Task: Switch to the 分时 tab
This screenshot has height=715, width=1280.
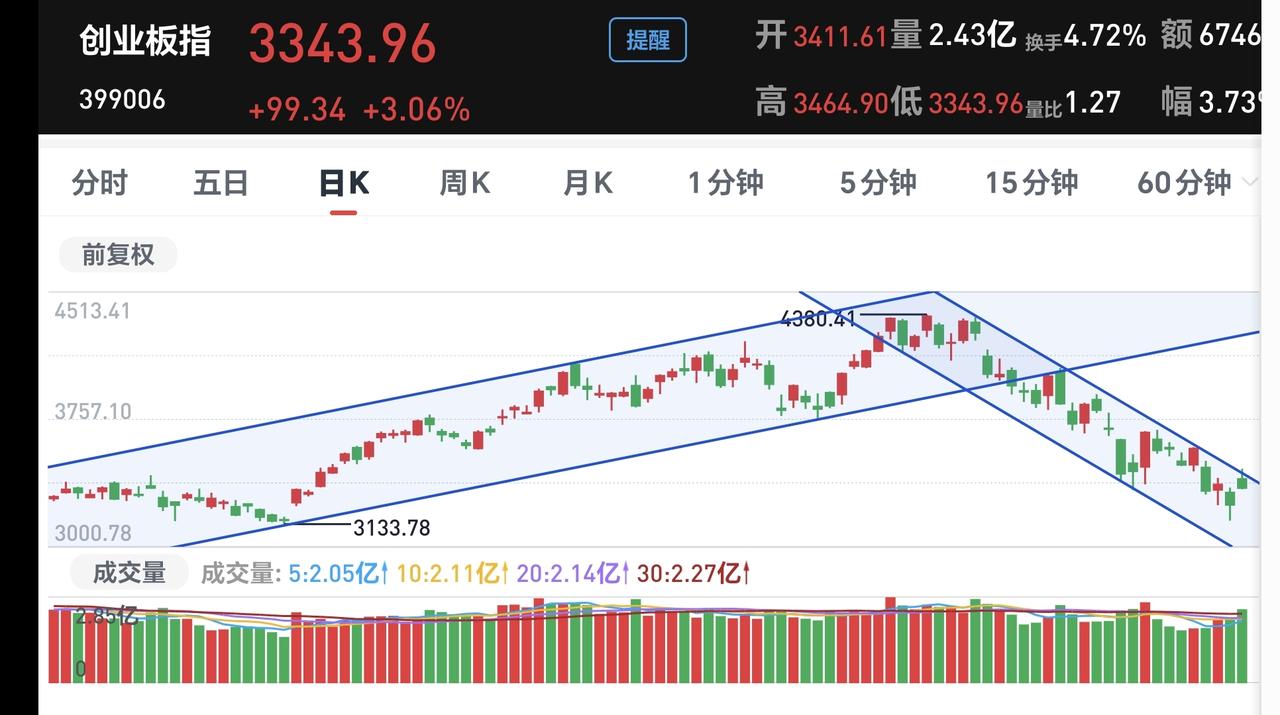Action: (x=100, y=183)
